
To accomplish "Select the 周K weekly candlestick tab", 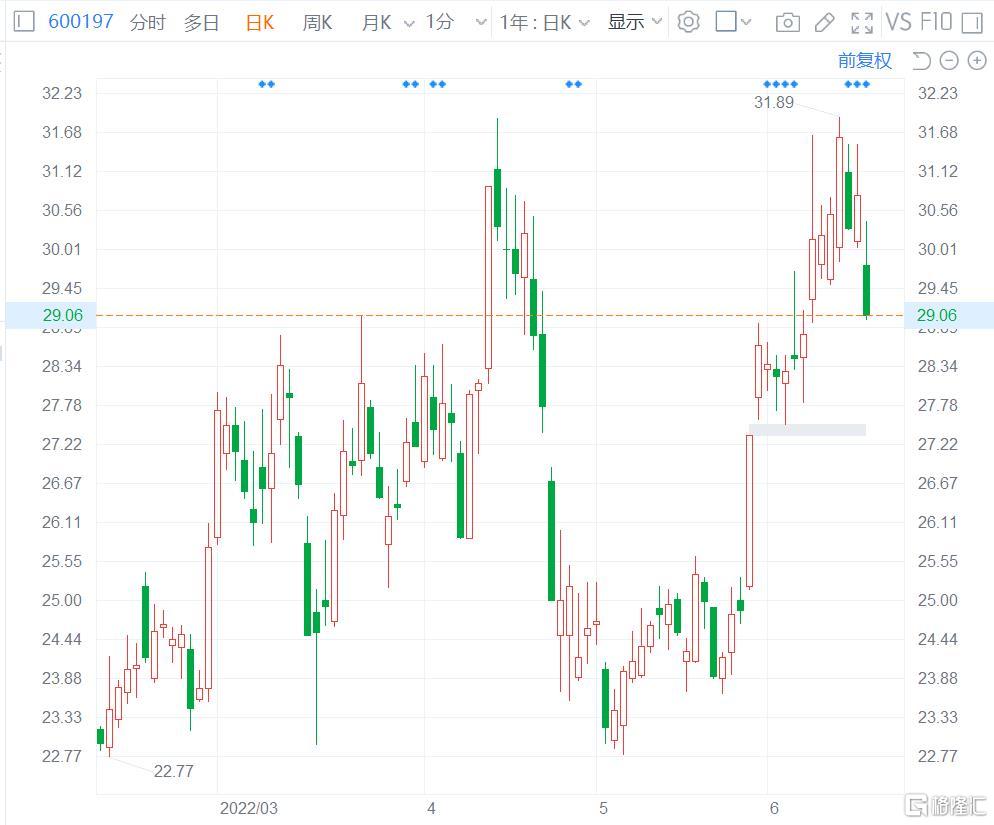I will (317, 23).
